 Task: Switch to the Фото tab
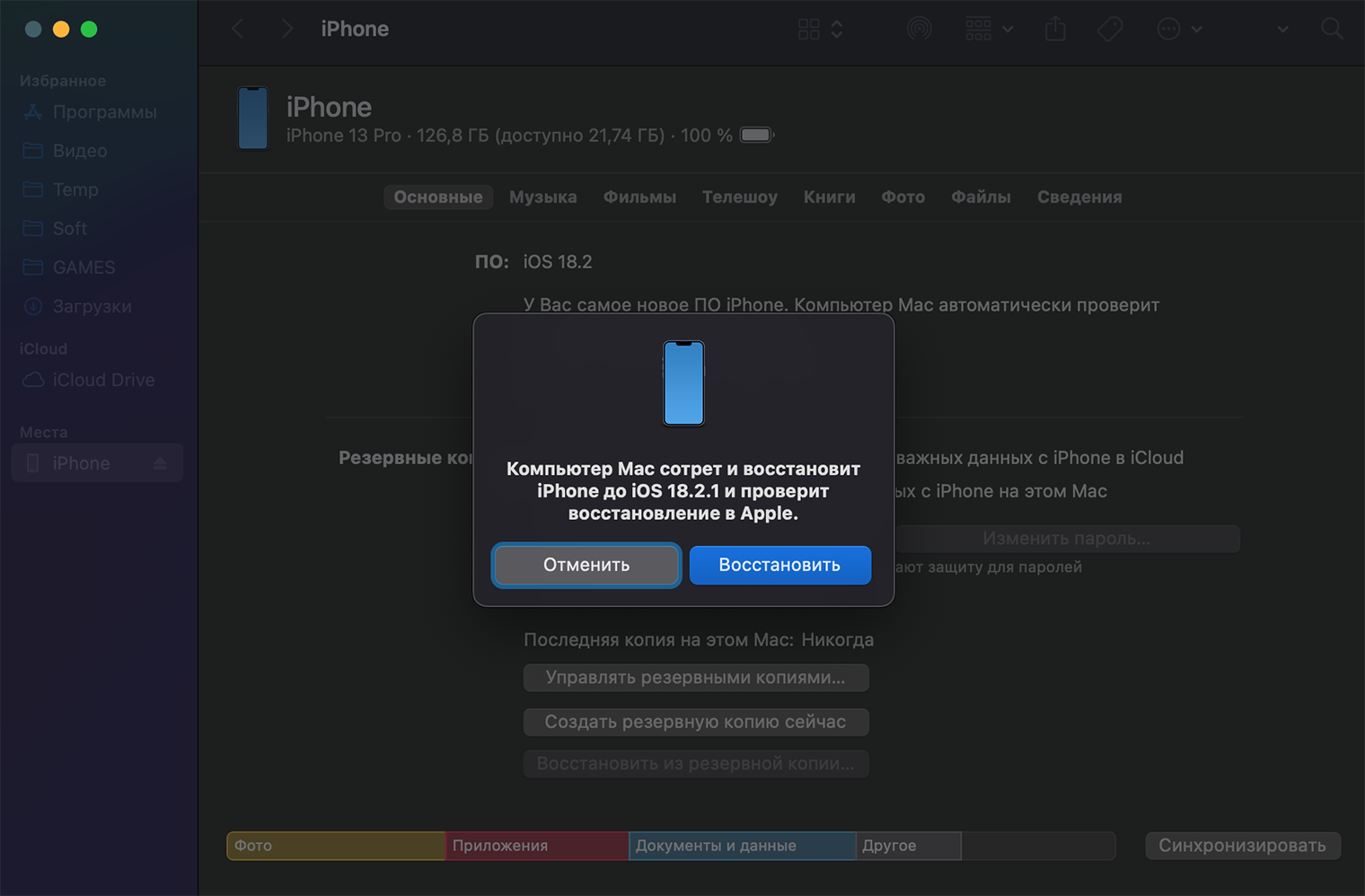pyautogui.click(x=903, y=197)
